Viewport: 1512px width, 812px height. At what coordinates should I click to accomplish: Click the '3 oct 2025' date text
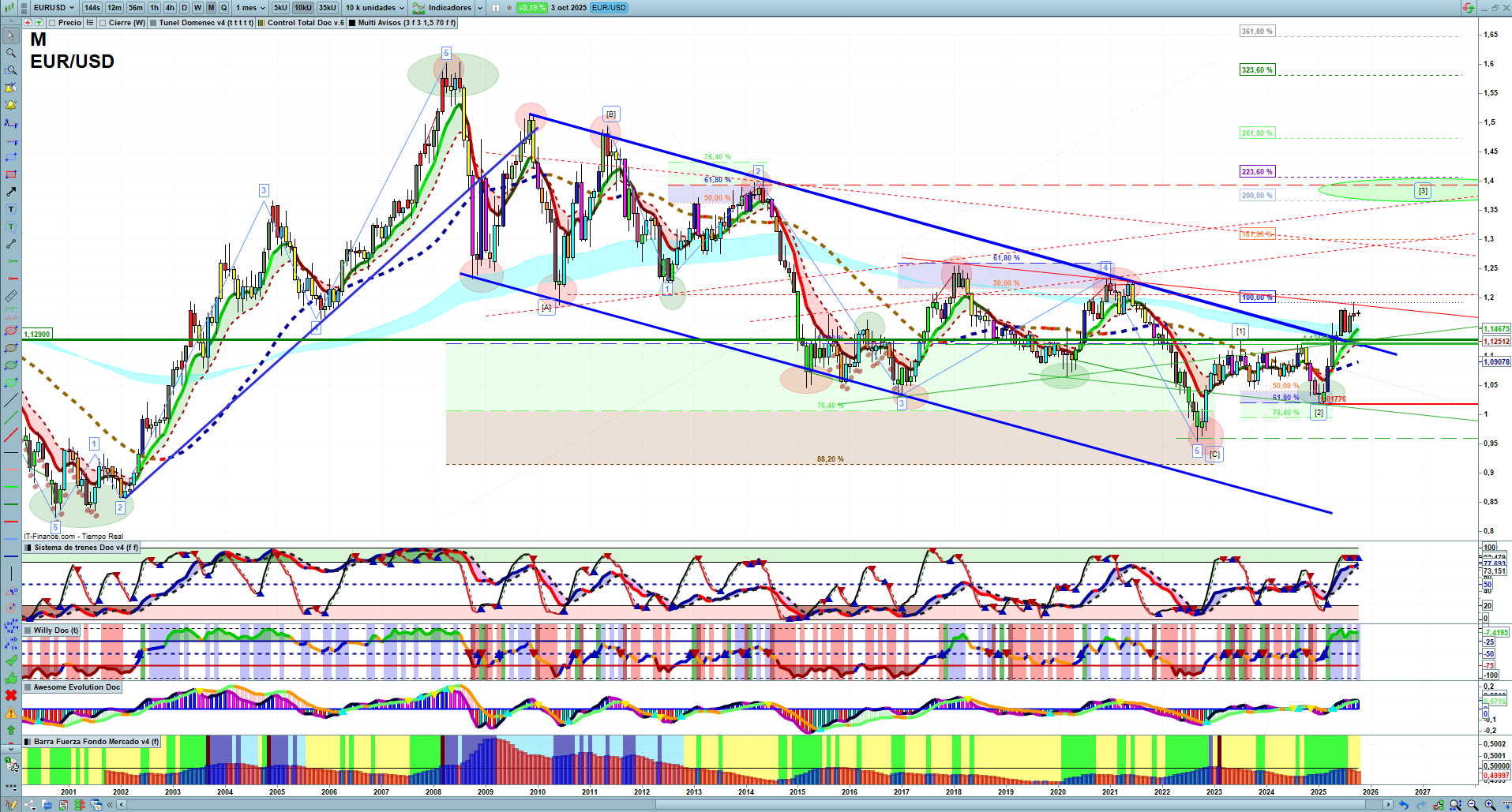(568, 8)
